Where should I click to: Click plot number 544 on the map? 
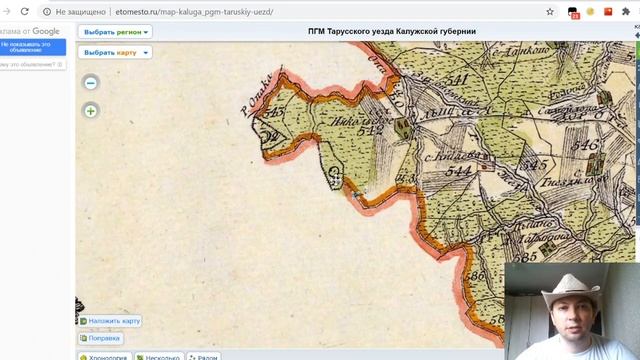point(458,171)
